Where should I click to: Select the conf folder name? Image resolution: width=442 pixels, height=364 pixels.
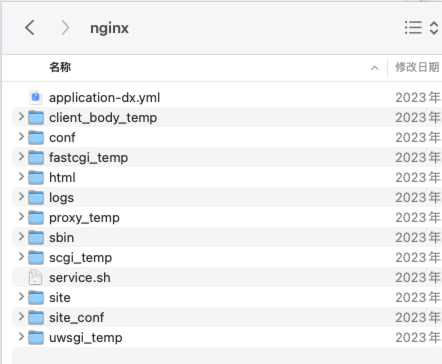tap(62, 137)
